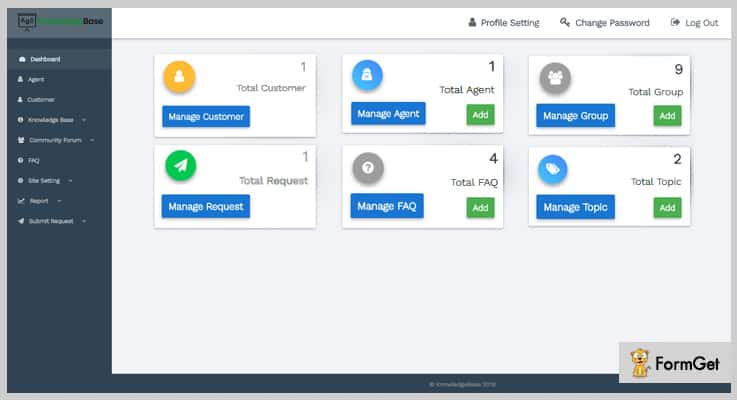Screen dimensions: 737x400
Task: Click the Manage Topic button
Action: pyautogui.click(x=575, y=207)
